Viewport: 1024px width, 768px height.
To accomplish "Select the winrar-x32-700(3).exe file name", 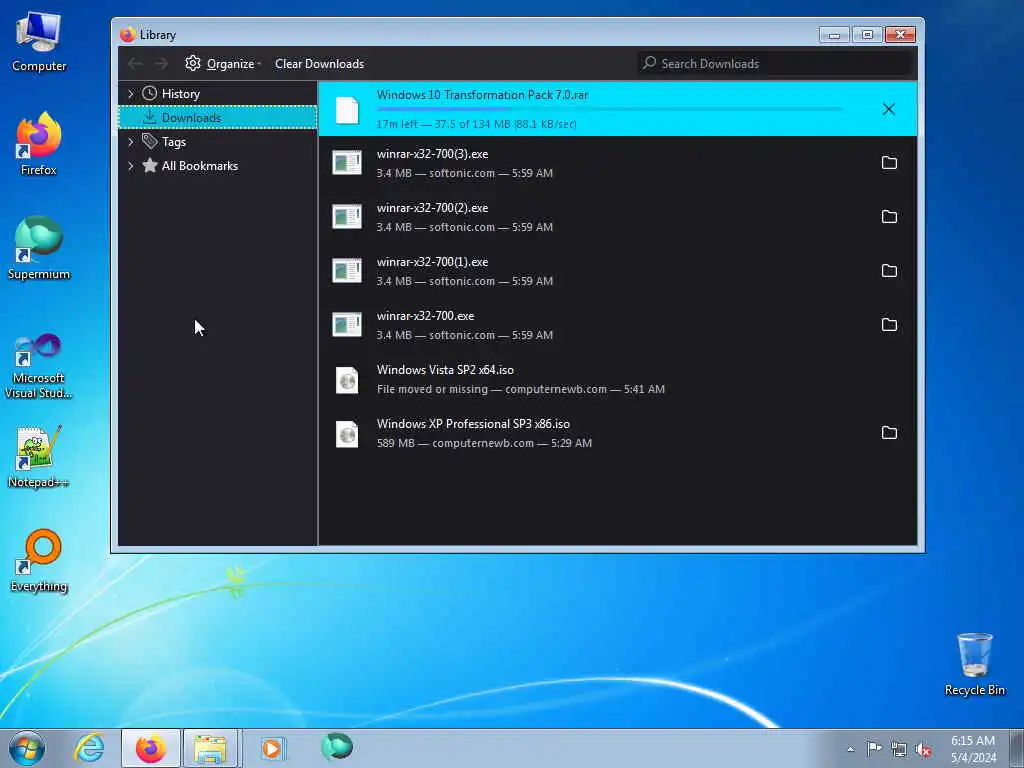I will coord(432,154).
